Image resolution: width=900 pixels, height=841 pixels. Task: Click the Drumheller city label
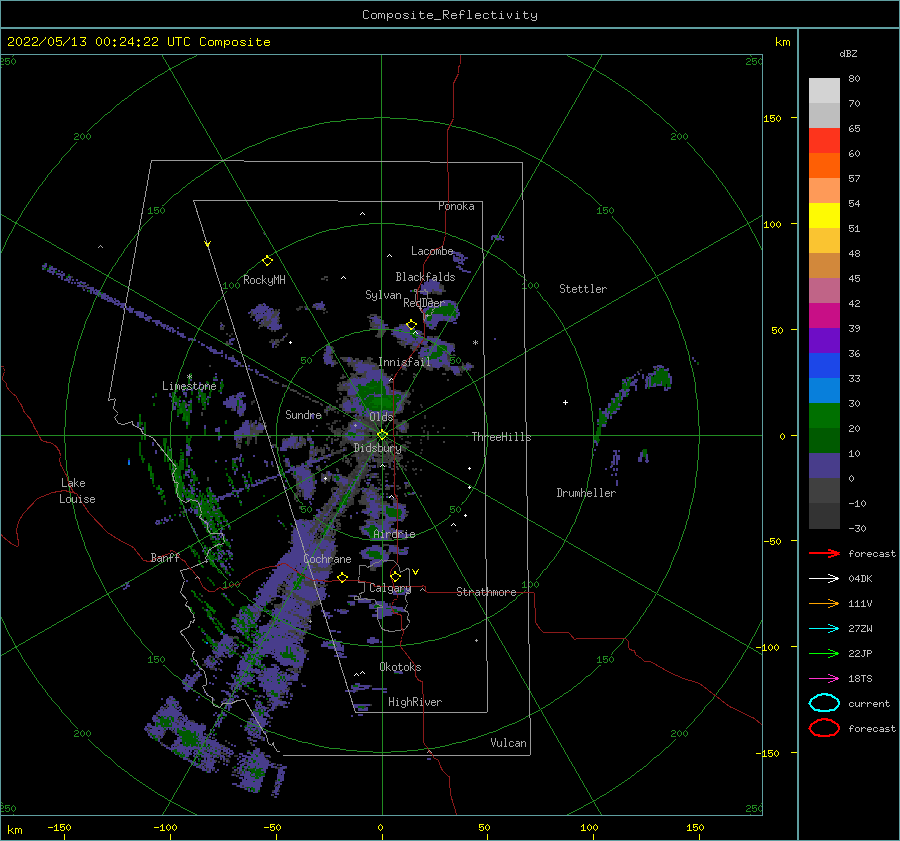tap(586, 493)
